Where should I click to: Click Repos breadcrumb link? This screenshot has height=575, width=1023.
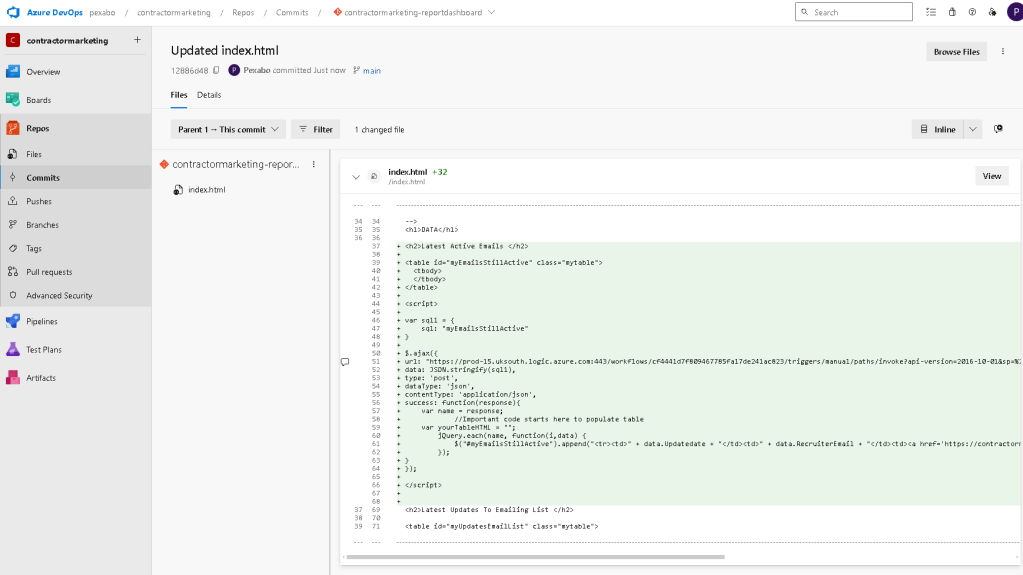(x=243, y=12)
